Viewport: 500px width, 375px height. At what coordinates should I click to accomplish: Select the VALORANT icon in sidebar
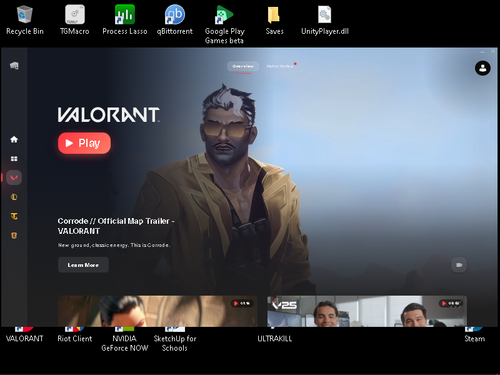tap(14, 178)
